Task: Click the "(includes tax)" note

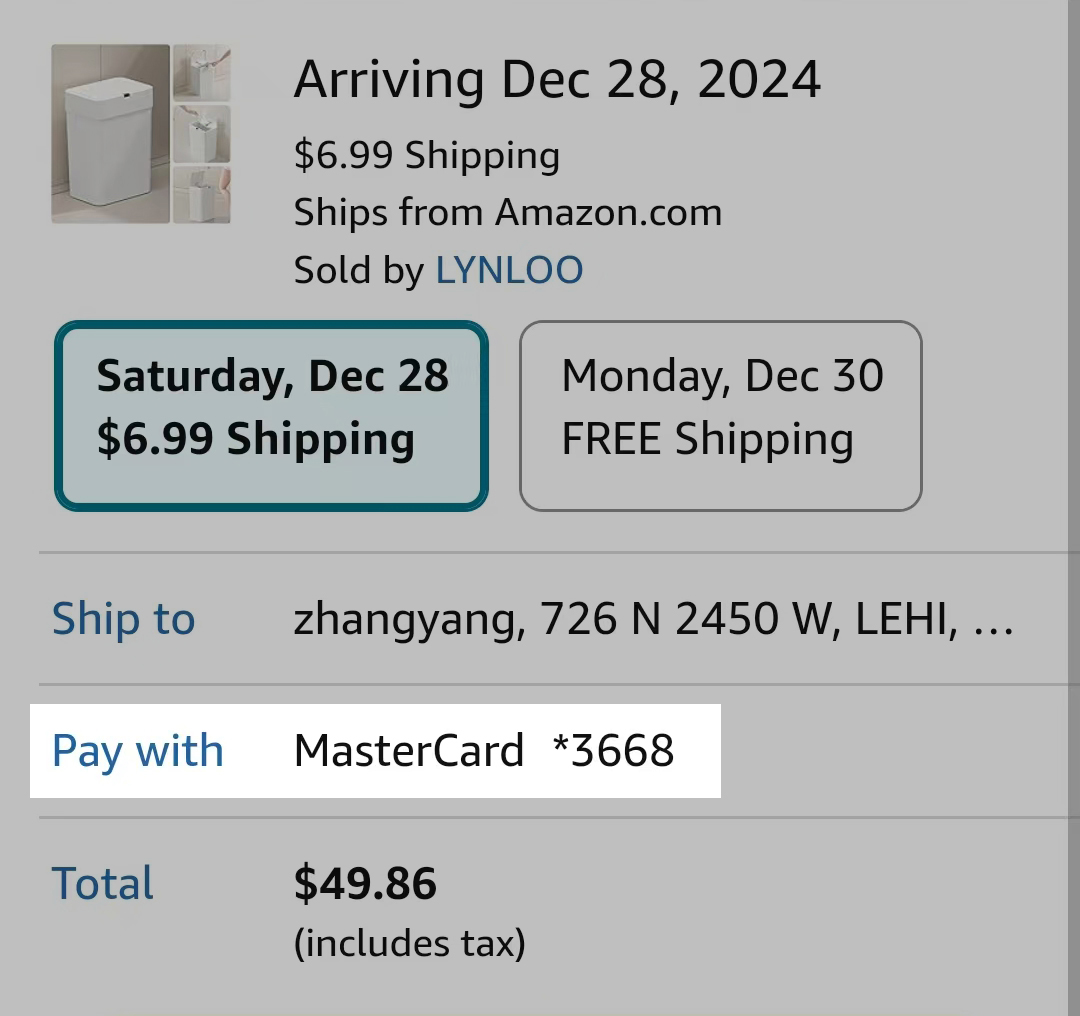Action: [409, 943]
